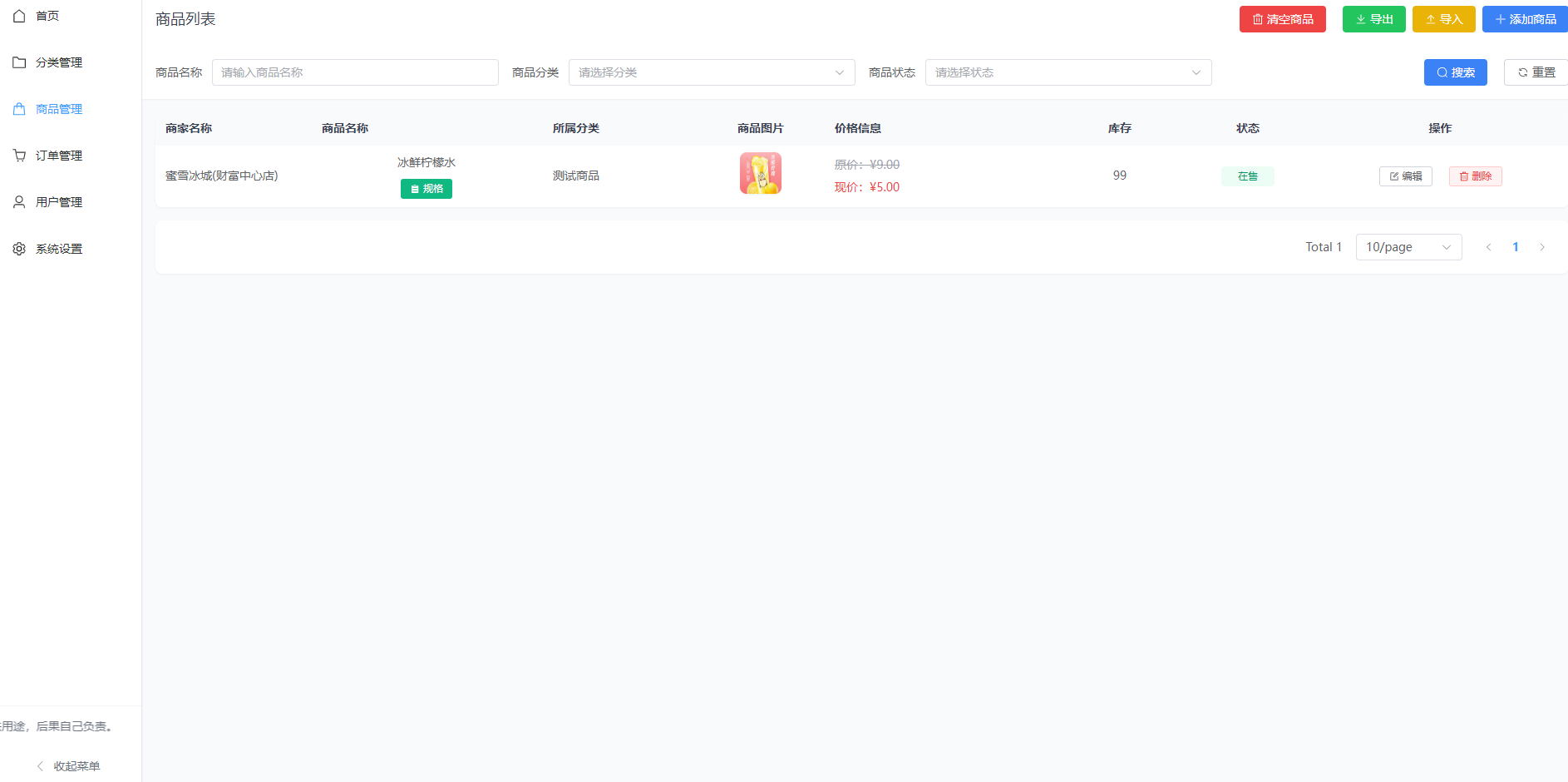Viewport: 1568px width, 782px height.
Task: Open 首页 menu item
Action: [71, 16]
